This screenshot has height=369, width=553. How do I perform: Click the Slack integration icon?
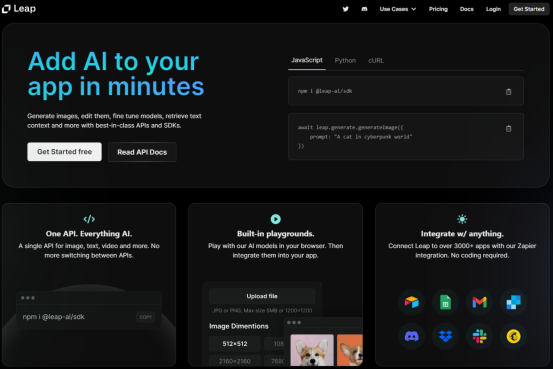(479, 336)
